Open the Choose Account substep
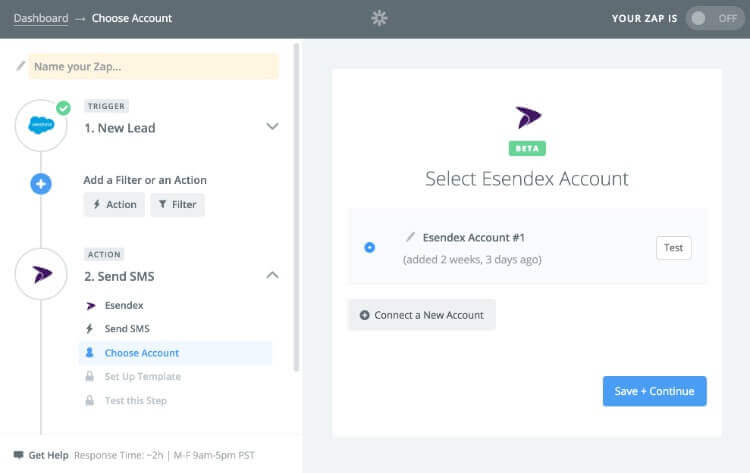Image resolution: width=750 pixels, height=473 pixels. pyautogui.click(x=175, y=353)
